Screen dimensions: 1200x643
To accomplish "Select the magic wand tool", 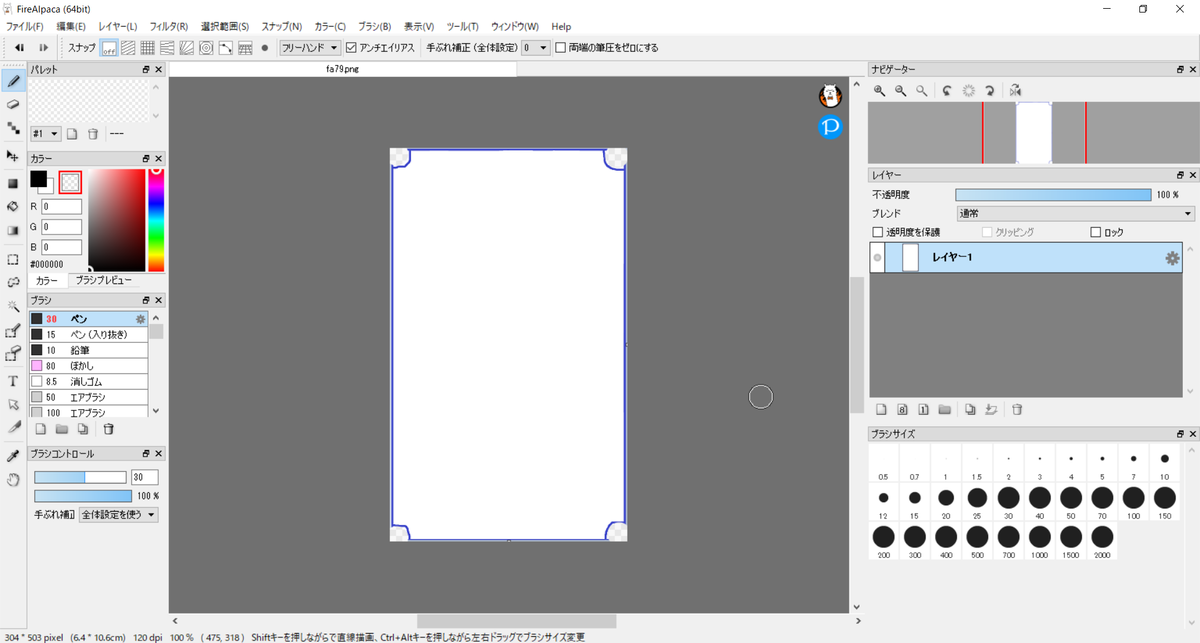I will tap(13, 306).
